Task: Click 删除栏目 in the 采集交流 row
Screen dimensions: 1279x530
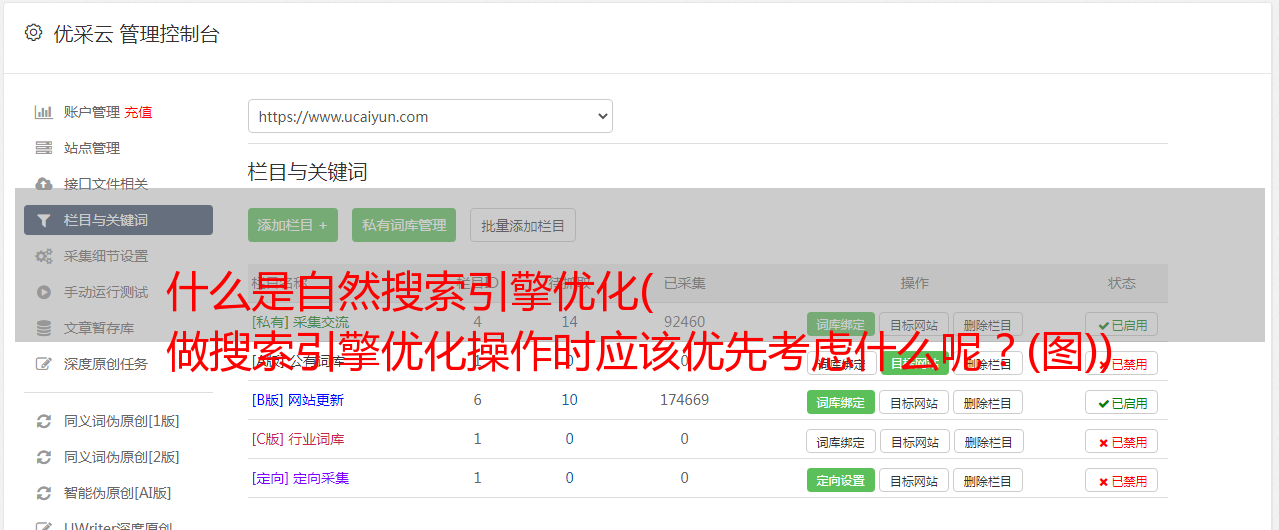Action: coord(988,324)
